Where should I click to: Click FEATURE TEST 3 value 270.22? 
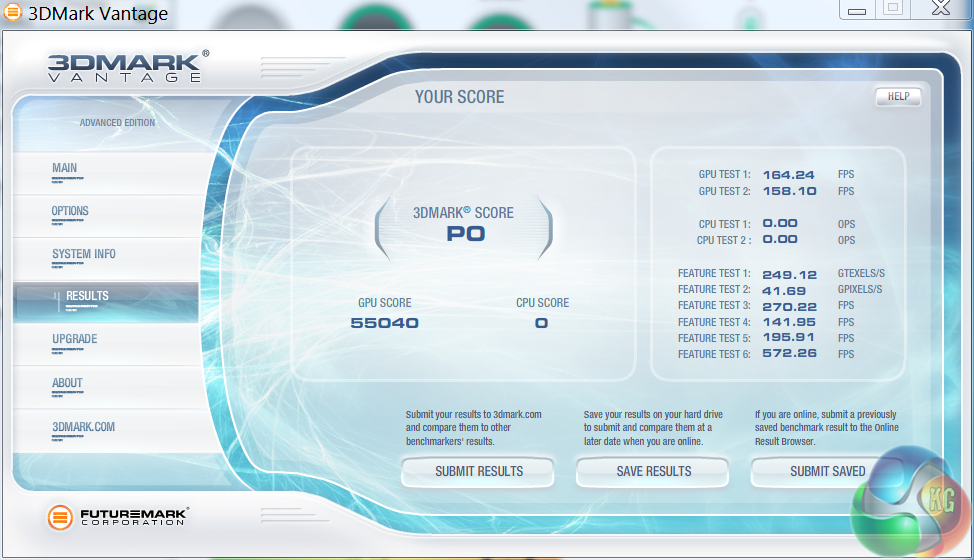coord(790,307)
